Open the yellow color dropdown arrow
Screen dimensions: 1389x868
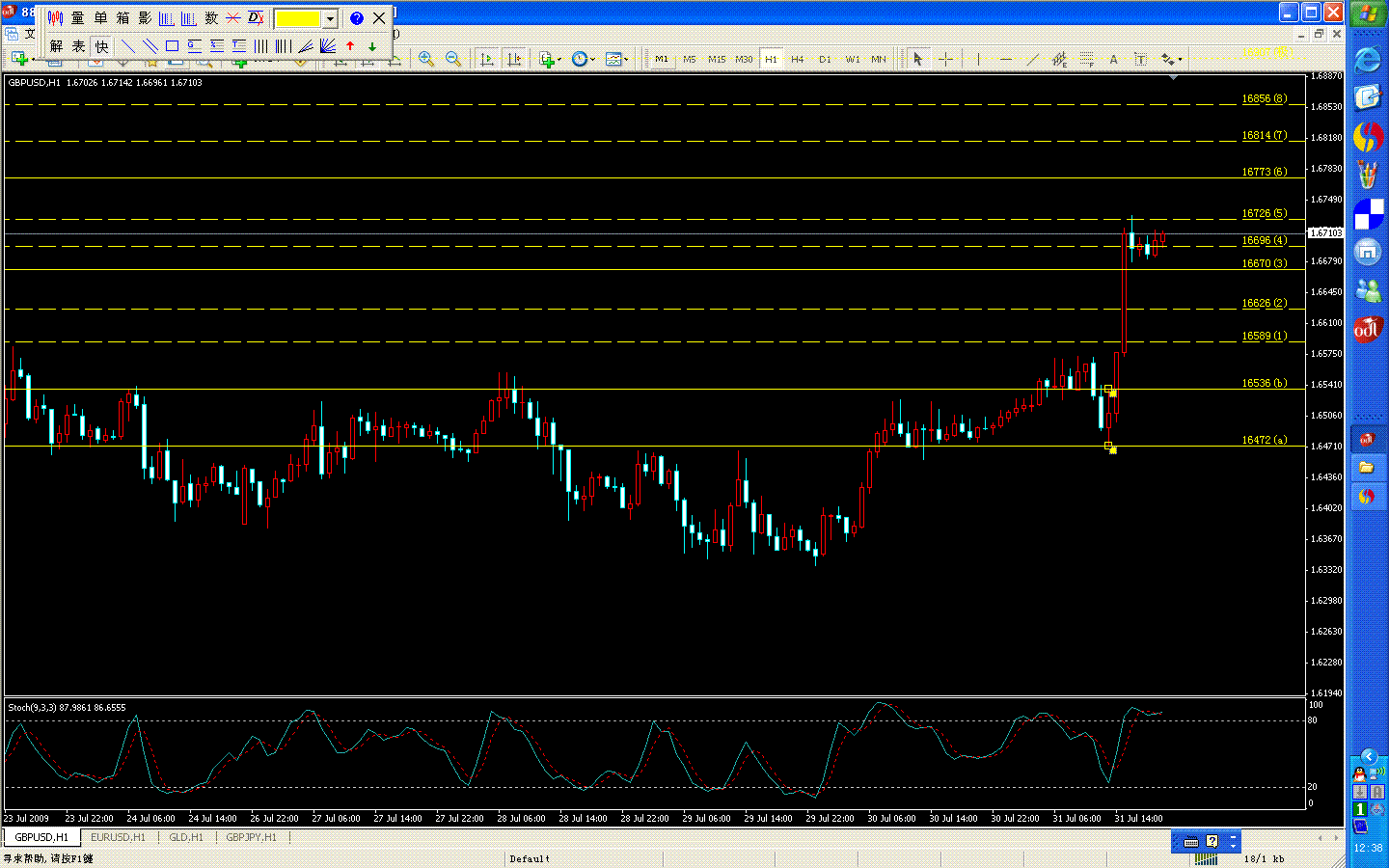pyautogui.click(x=330, y=18)
